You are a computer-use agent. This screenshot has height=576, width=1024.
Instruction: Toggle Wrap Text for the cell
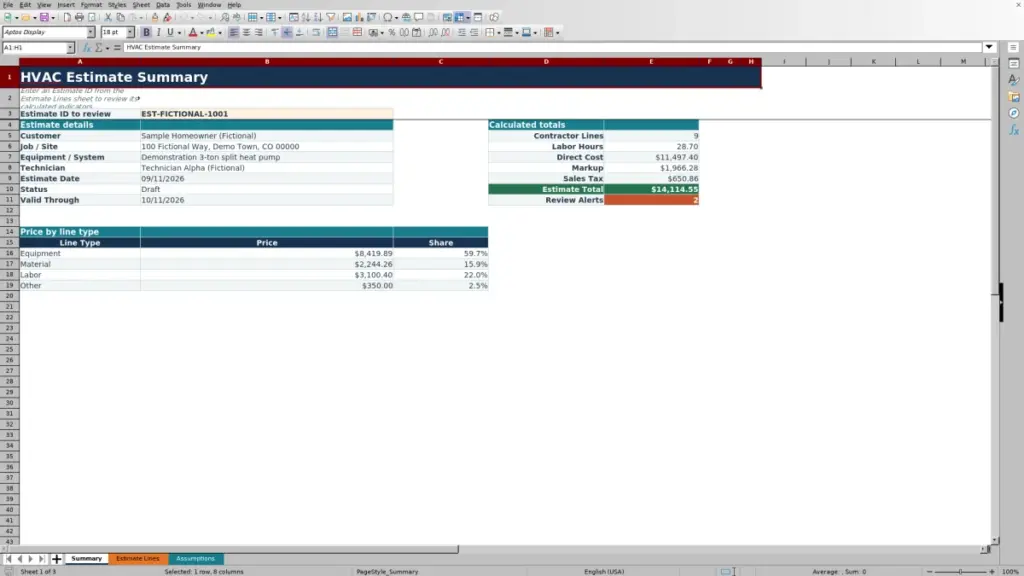point(316,33)
